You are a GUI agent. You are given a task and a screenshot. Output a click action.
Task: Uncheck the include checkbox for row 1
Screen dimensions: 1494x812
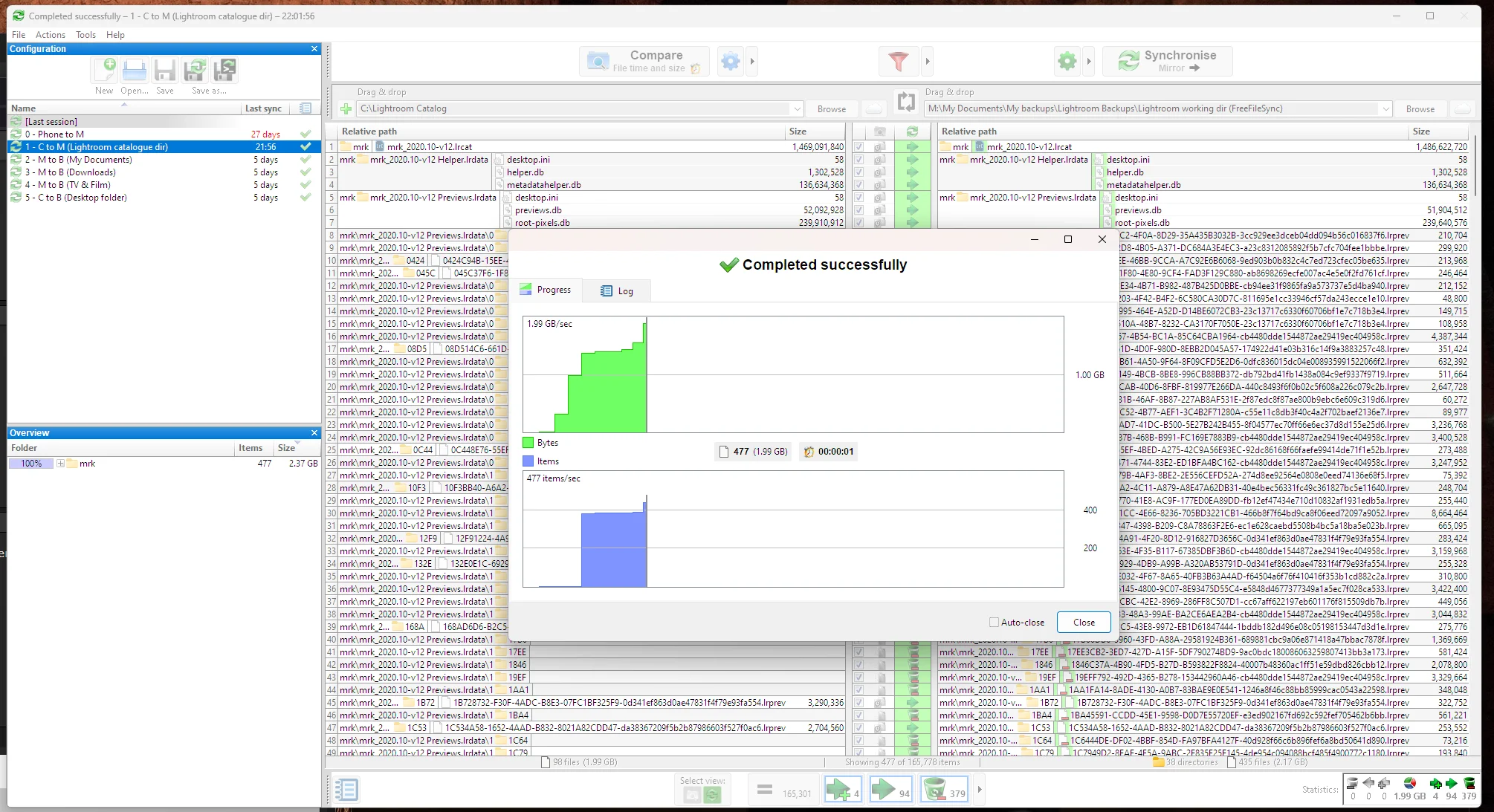[858, 147]
